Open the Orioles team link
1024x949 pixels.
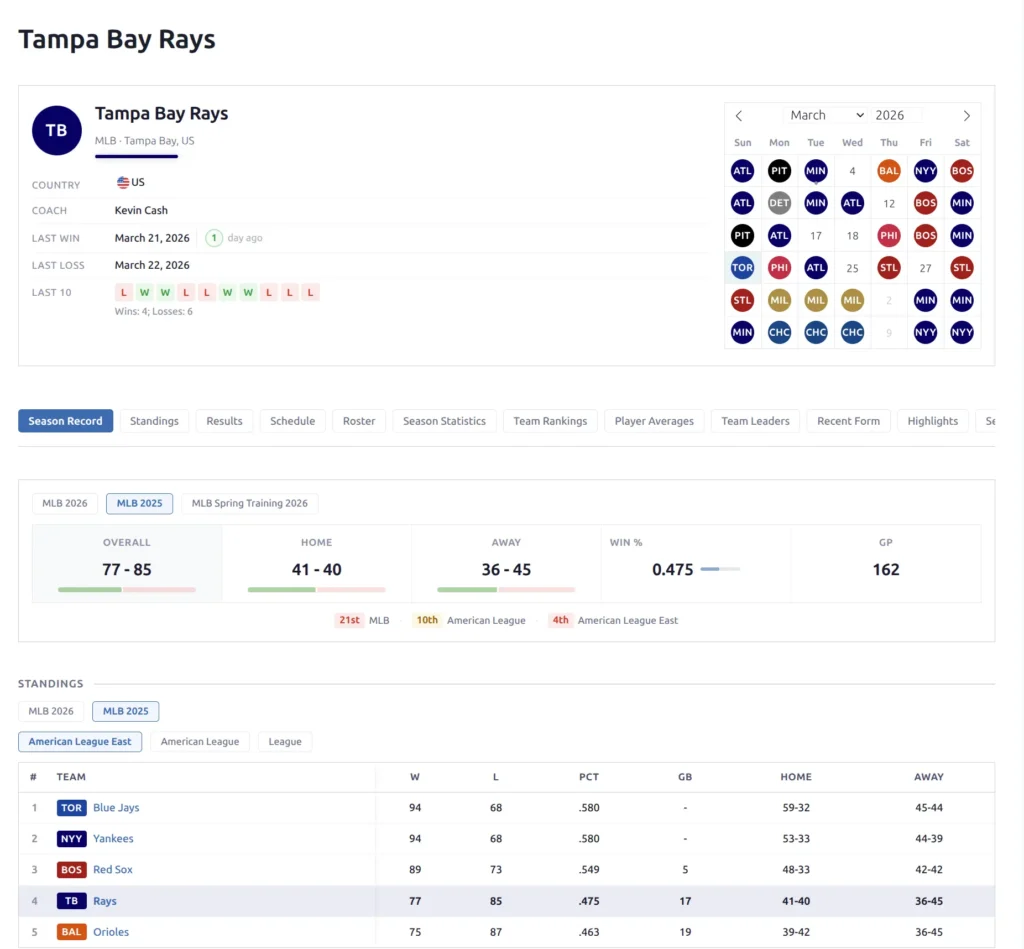111,932
